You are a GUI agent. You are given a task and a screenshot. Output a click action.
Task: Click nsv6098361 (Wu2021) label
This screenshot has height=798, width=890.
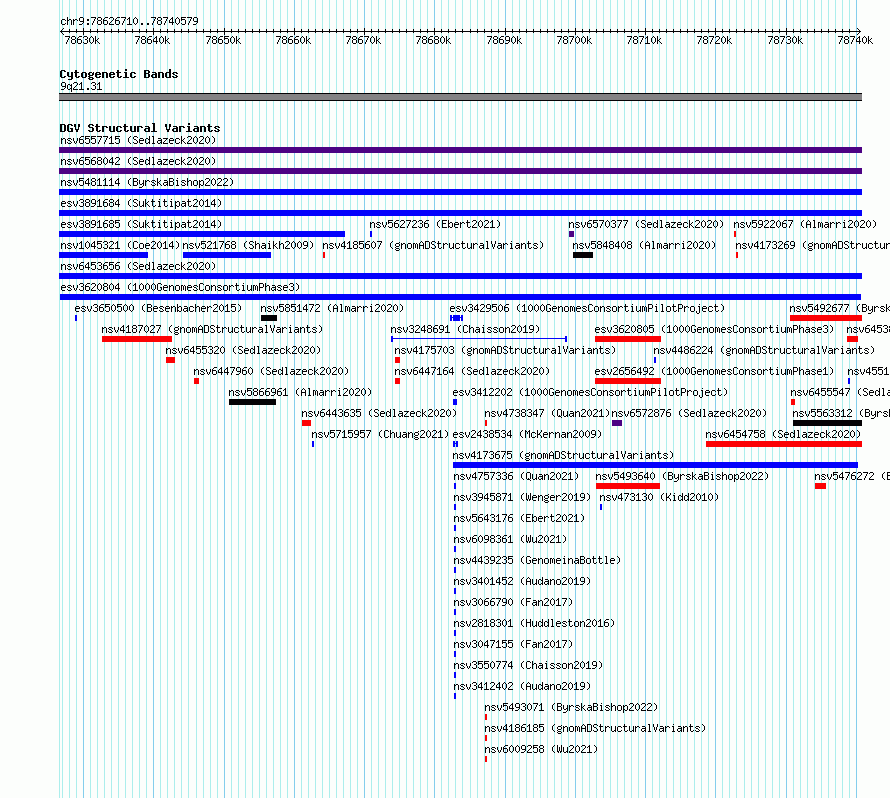tap(510, 539)
